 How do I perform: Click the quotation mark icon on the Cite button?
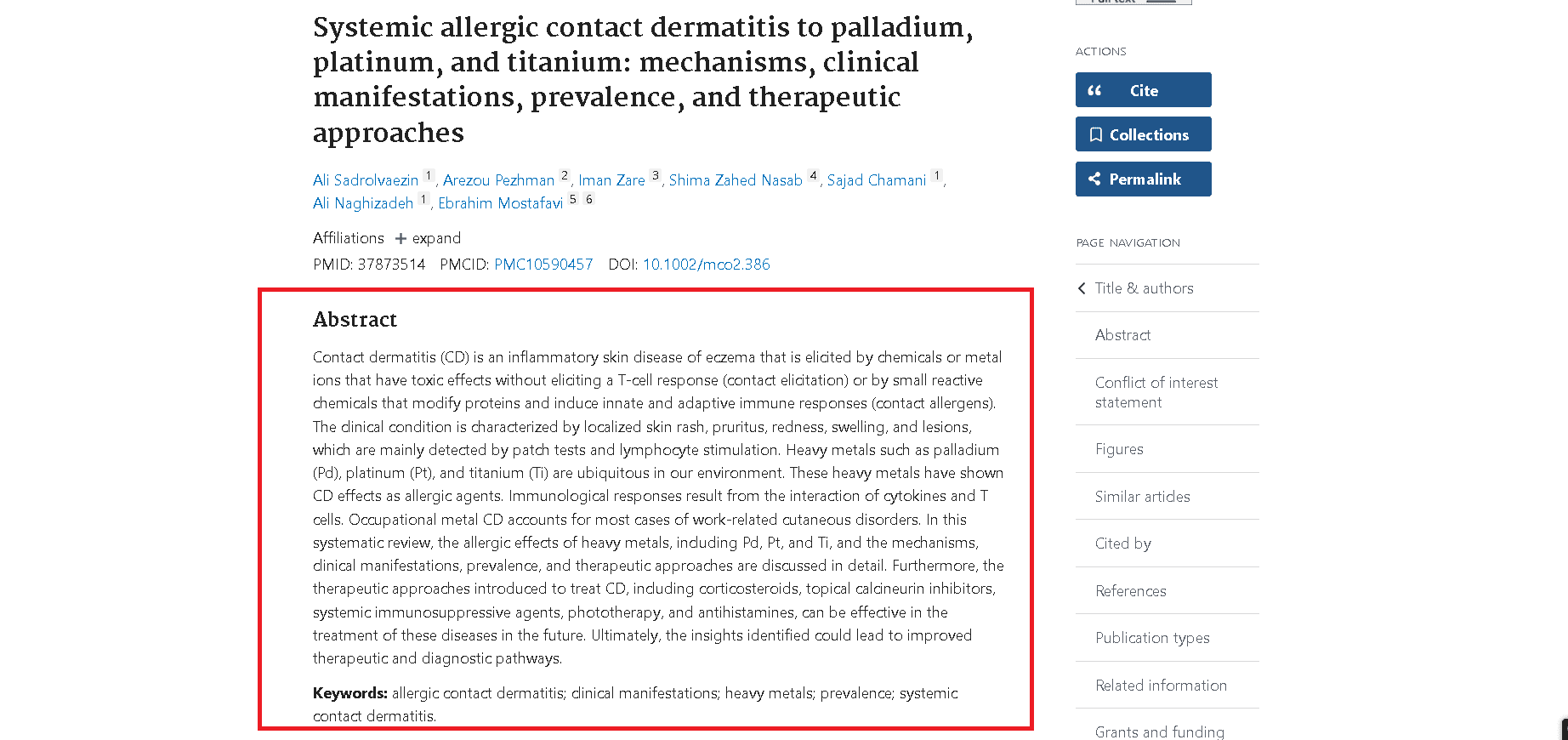[1097, 90]
